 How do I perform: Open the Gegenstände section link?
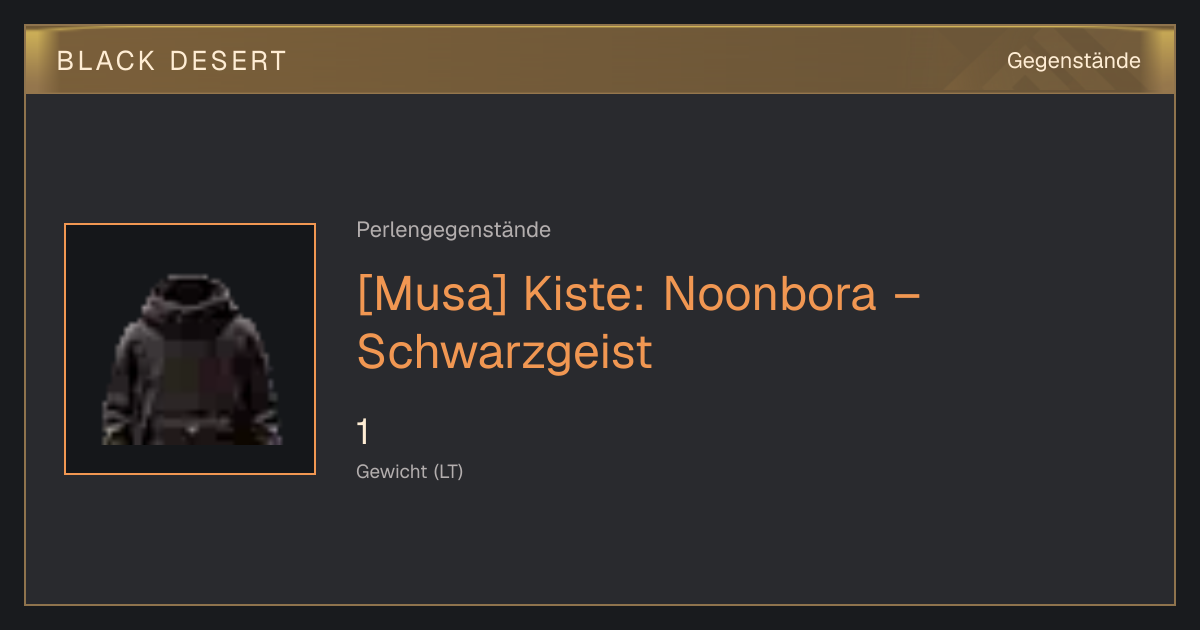pyautogui.click(x=1073, y=61)
